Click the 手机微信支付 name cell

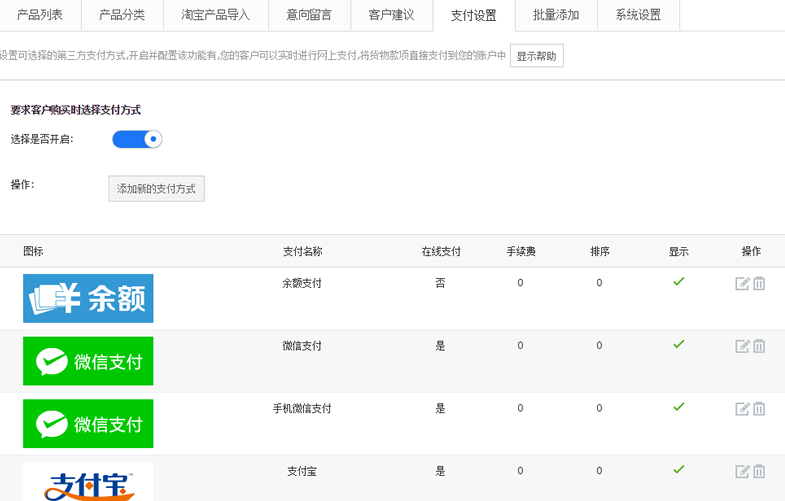tap(302, 408)
